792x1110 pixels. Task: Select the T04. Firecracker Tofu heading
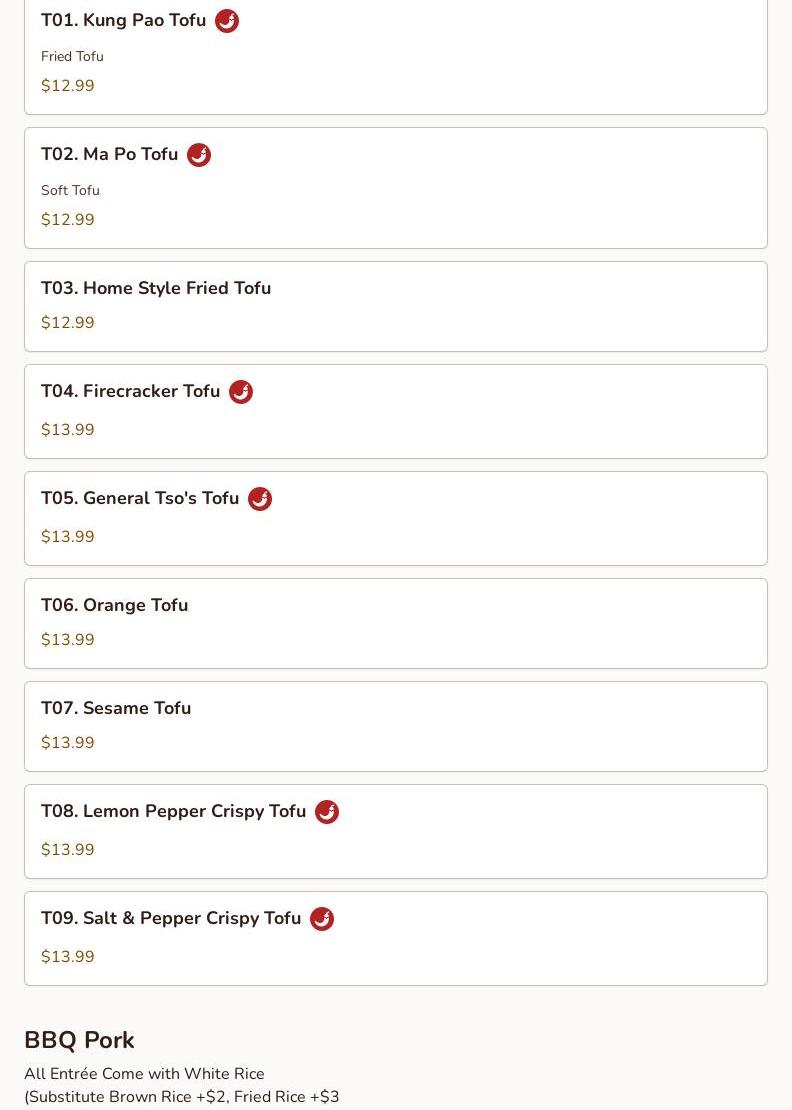[x=131, y=391]
